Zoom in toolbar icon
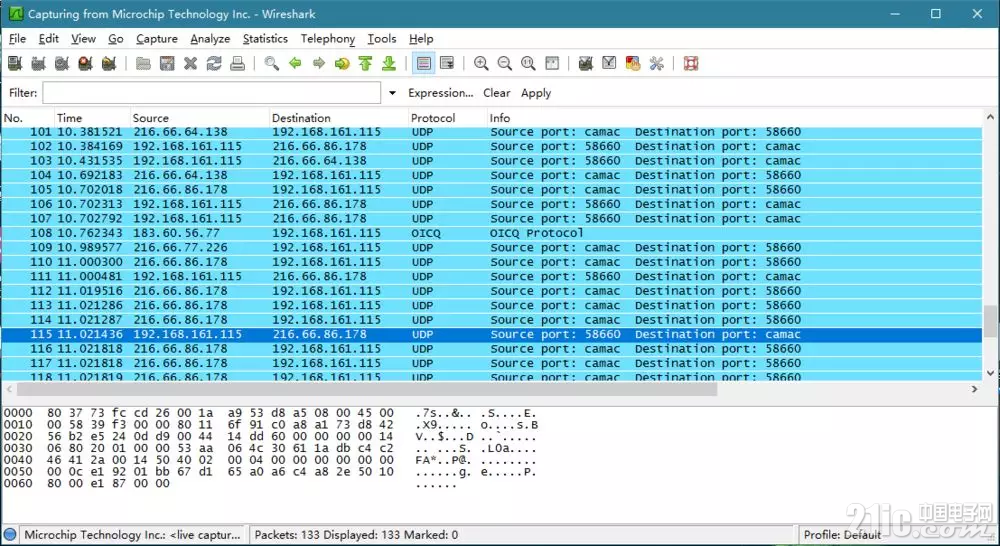 (481, 63)
